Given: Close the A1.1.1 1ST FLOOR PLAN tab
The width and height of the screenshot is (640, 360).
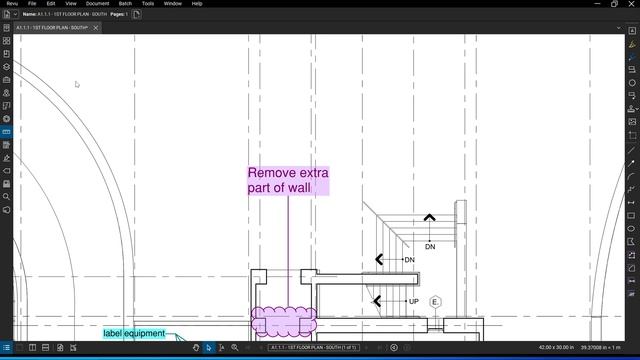Looking at the screenshot, I should [x=96, y=28].
